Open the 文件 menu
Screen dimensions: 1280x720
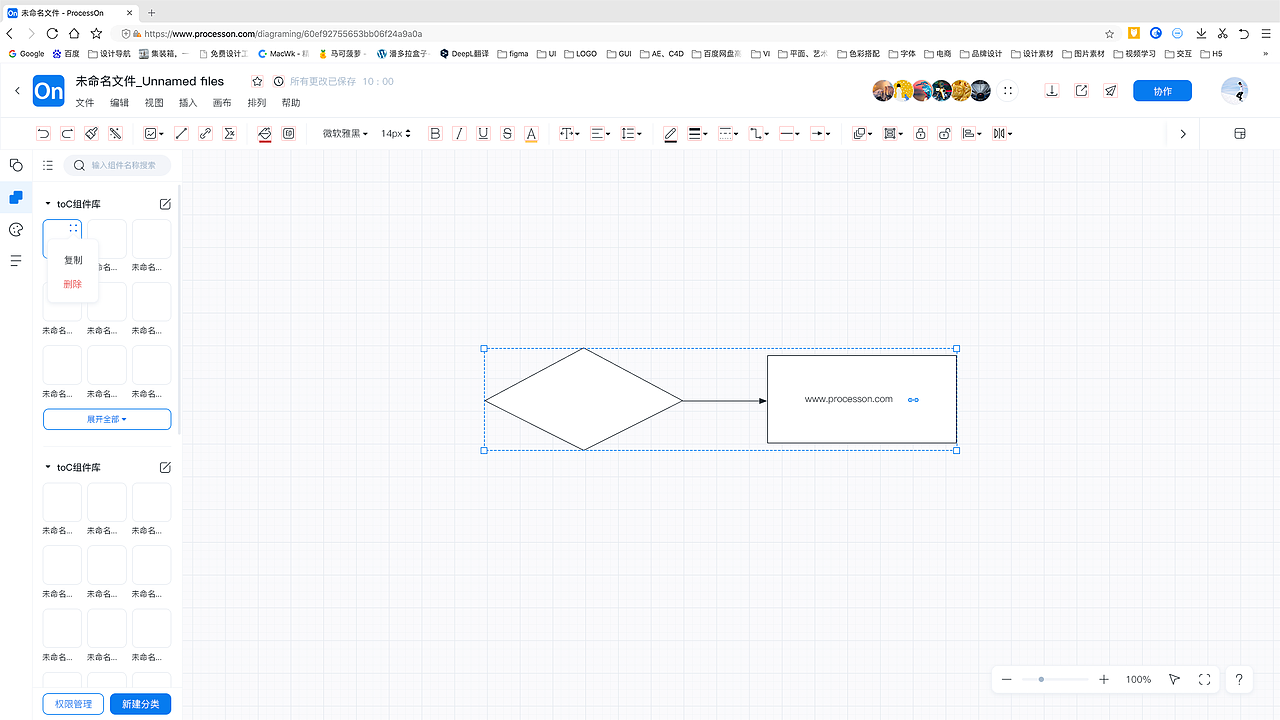(85, 103)
